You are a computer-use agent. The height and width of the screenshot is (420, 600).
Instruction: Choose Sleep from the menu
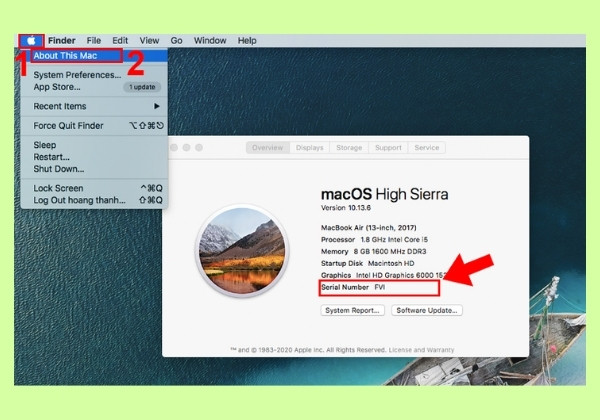[x=95, y=145]
